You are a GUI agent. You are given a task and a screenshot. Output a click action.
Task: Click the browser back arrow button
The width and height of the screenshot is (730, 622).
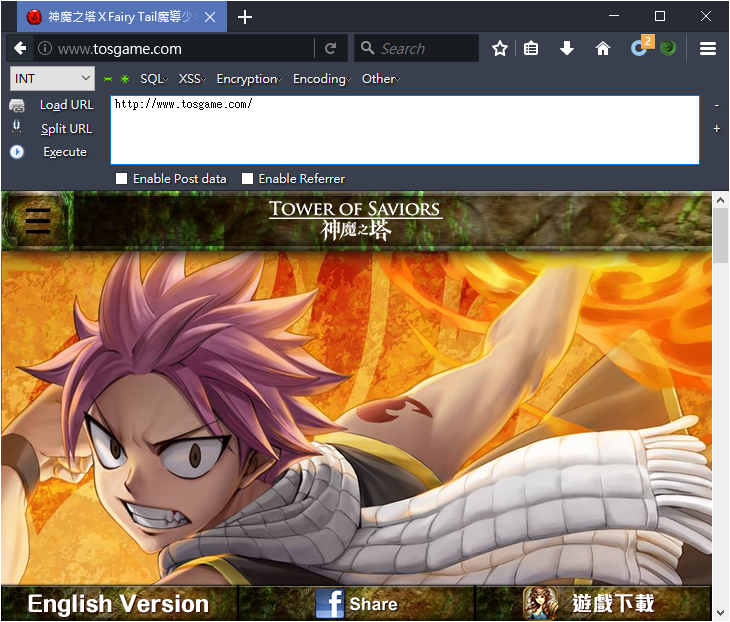tap(20, 48)
